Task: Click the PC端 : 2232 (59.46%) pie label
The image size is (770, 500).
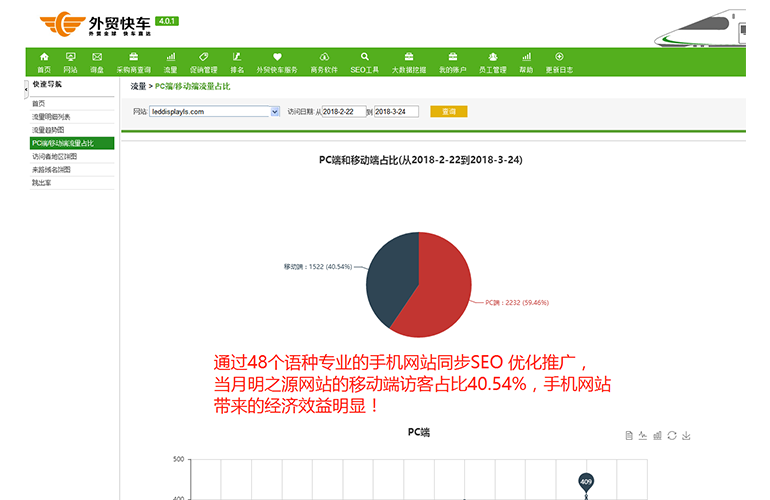Action: point(517,303)
